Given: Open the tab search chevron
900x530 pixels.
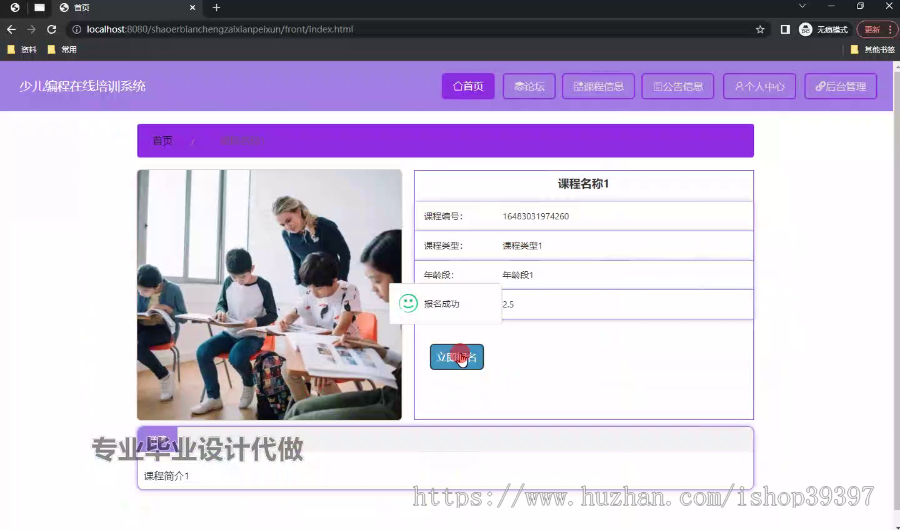Looking at the screenshot, I should point(802,6).
